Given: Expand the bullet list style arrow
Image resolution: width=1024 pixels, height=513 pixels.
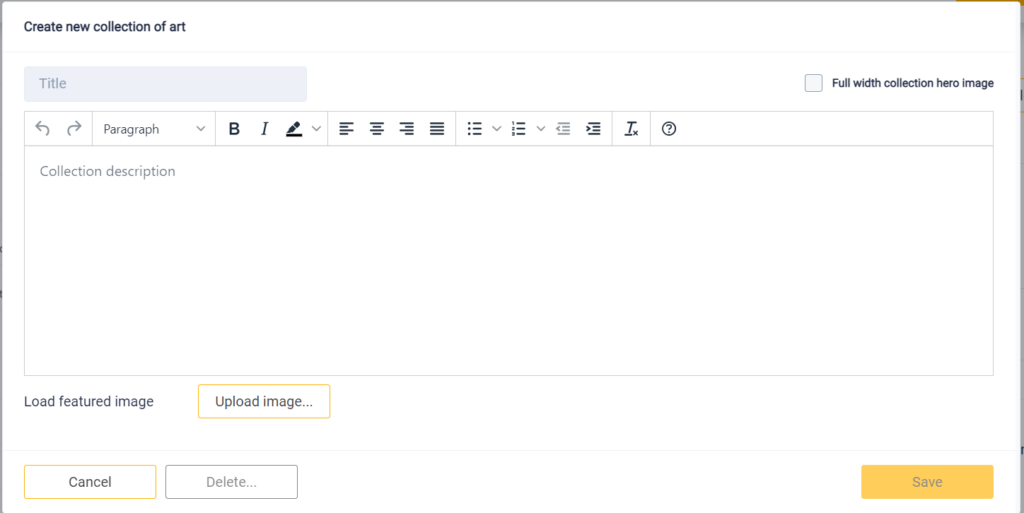Looking at the screenshot, I should tap(496, 129).
